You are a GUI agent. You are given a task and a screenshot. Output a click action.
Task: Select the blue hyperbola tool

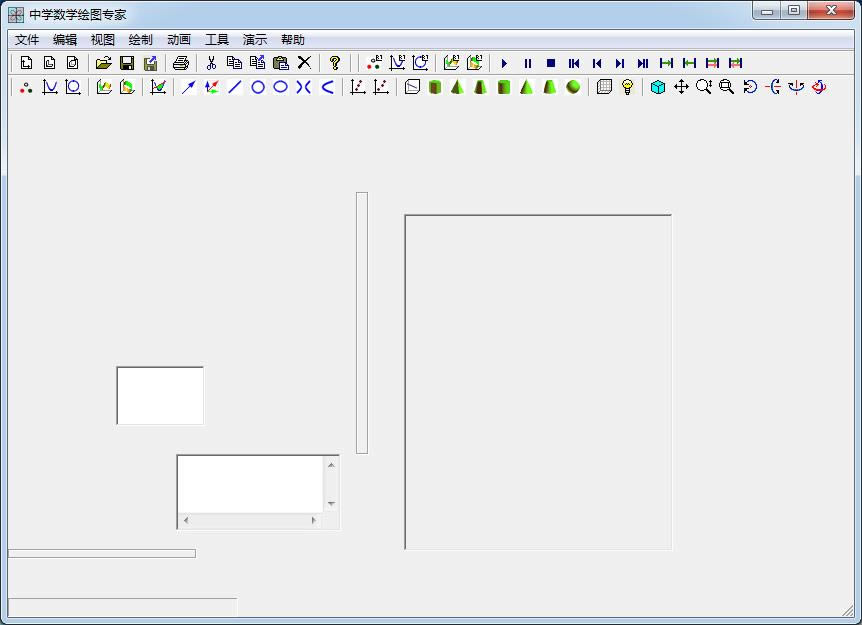(x=303, y=87)
